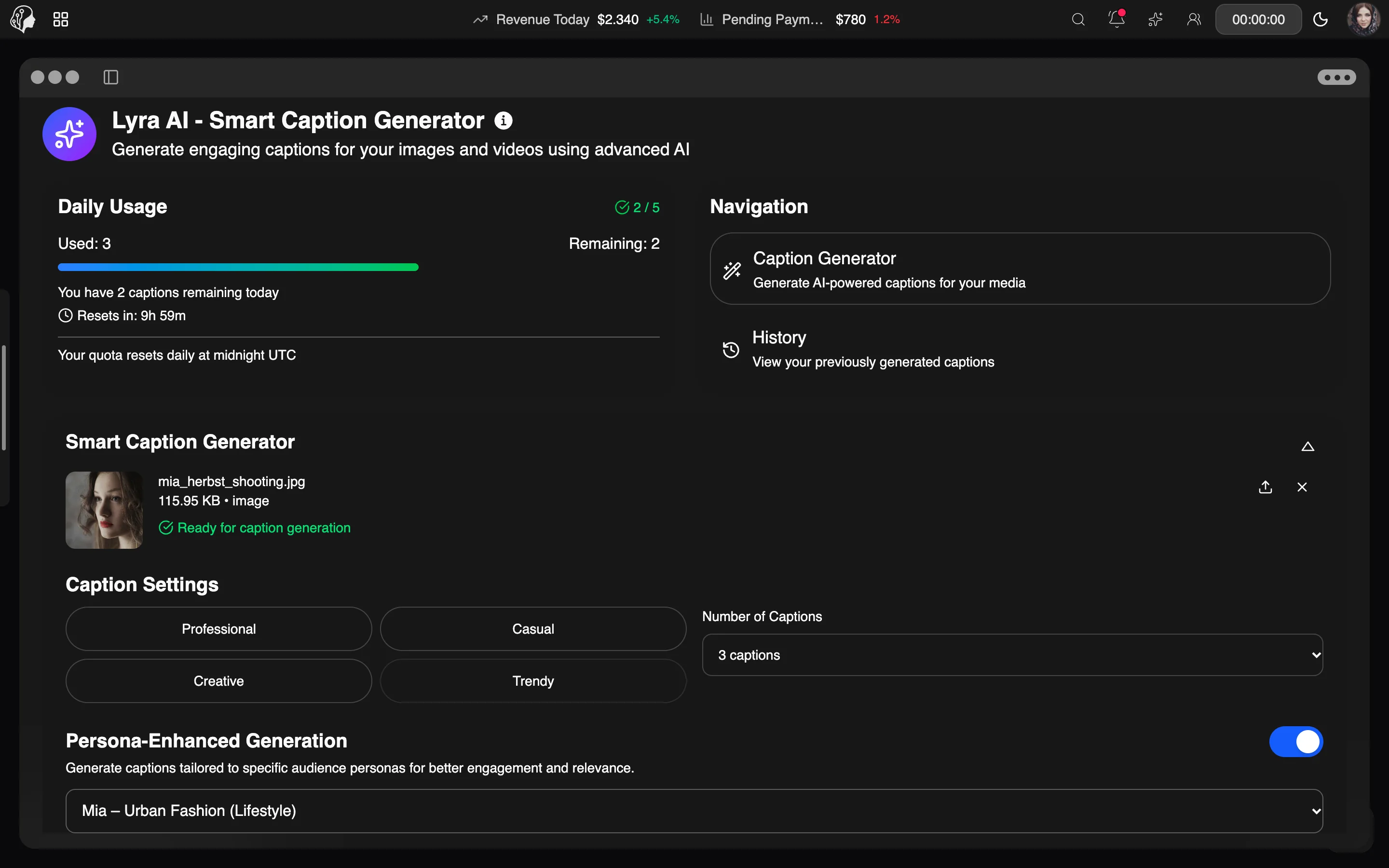Image resolution: width=1389 pixels, height=868 pixels.
Task: Open the user profile icon
Action: pos(1194,19)
